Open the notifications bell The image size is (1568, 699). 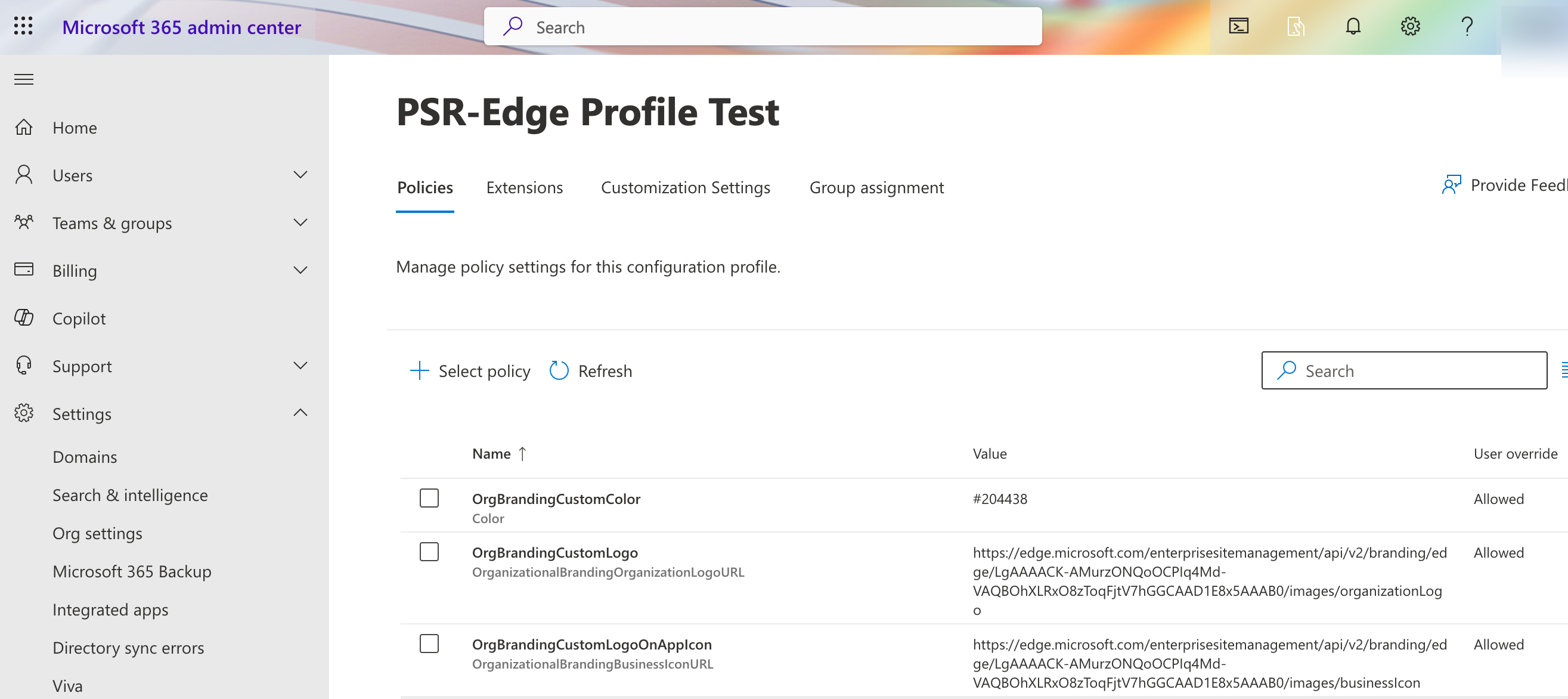pyautogui.click(x=1353, y=26)
